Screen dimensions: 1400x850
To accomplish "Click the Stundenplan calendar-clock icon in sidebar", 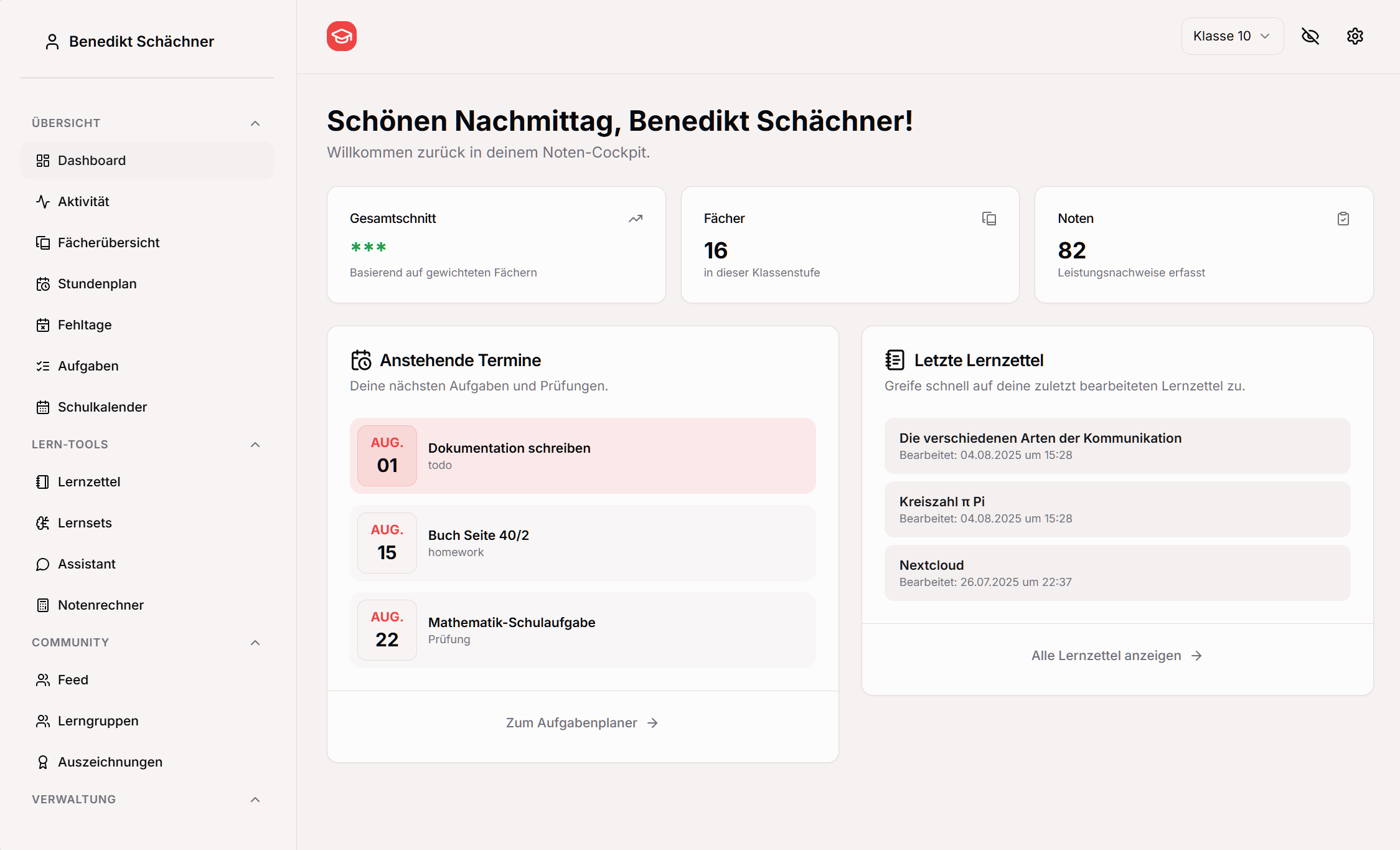I will pyautogui.click(x=43, y=284).
